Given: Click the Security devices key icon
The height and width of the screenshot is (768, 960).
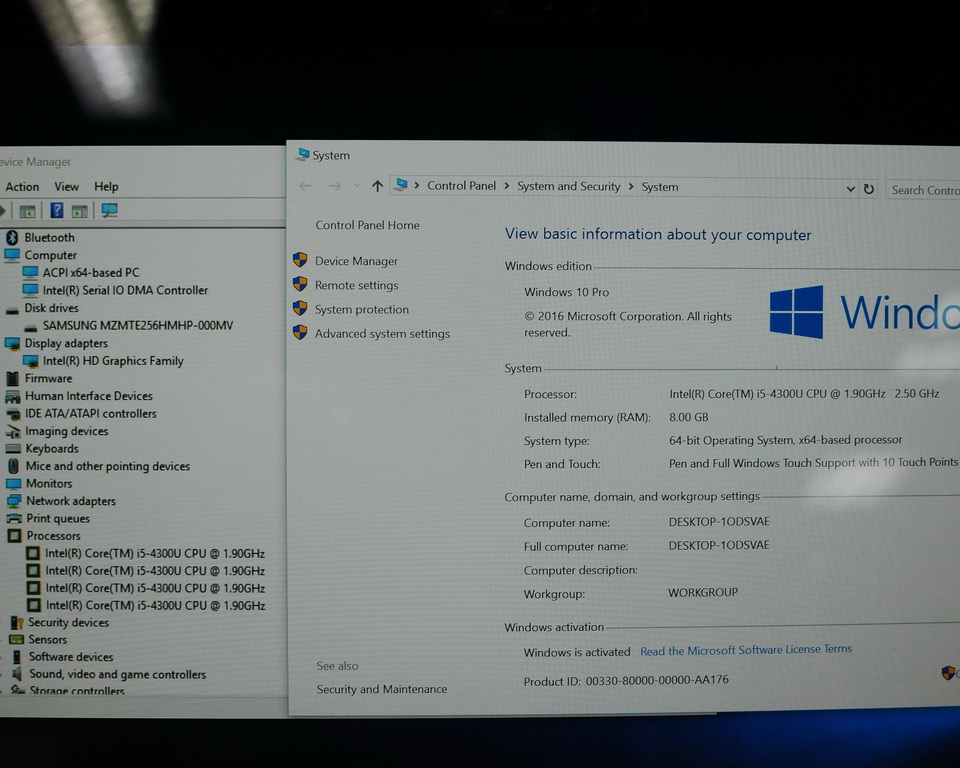Looking at the screenshot, I should tap(17, 623).
